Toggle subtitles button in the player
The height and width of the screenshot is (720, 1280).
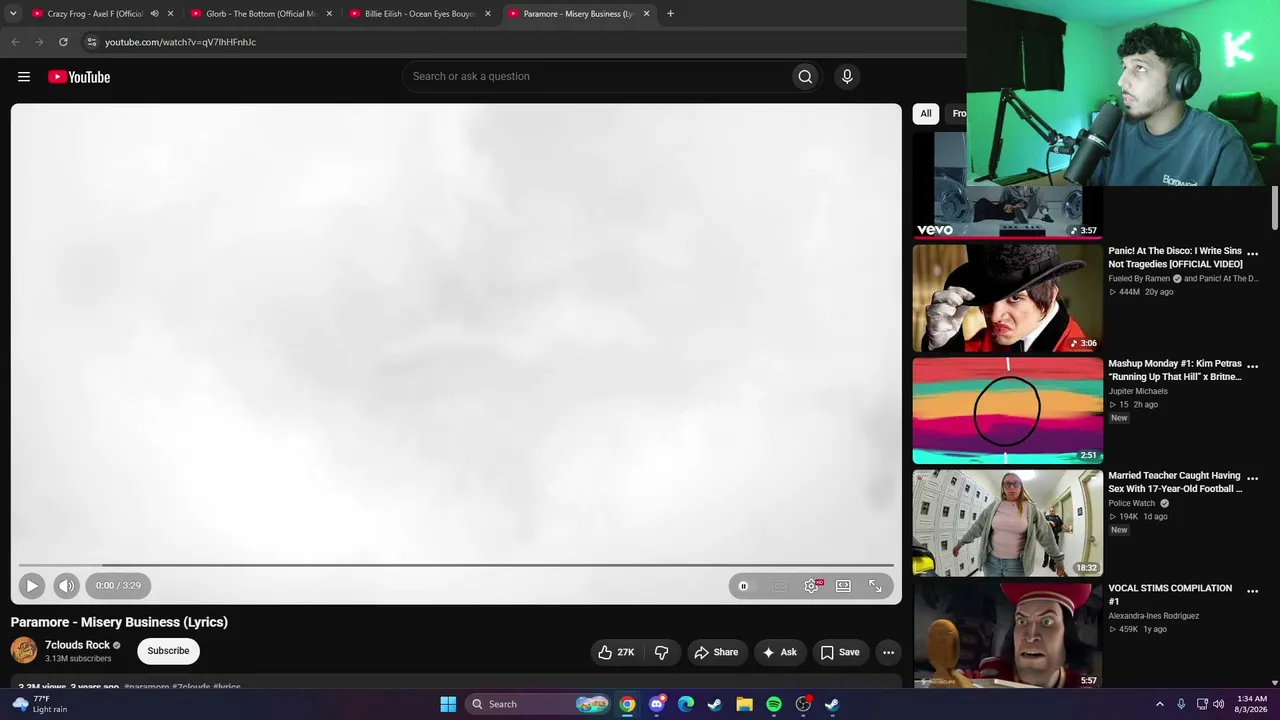(780, 586)
